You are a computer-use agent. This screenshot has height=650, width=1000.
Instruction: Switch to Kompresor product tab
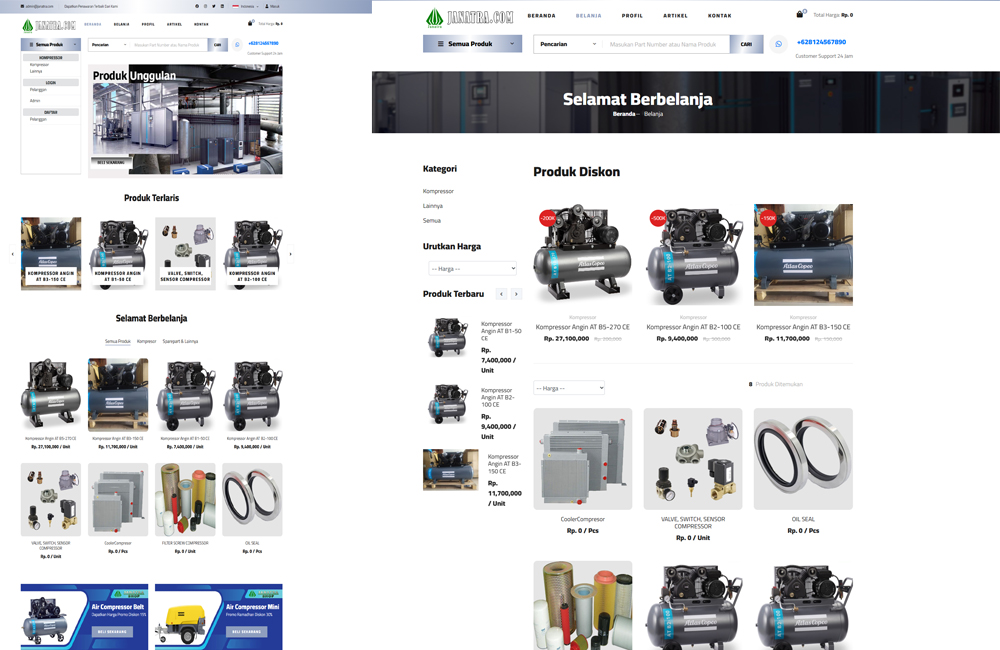(146, 341)
